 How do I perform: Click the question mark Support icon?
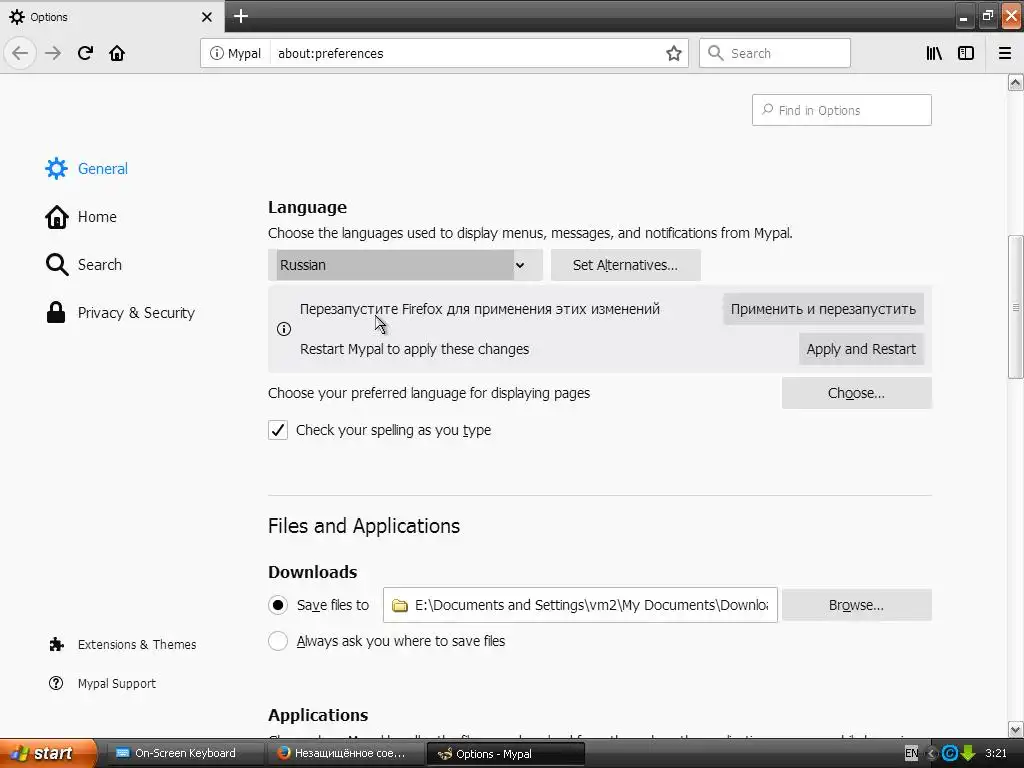tap(56, 683)
